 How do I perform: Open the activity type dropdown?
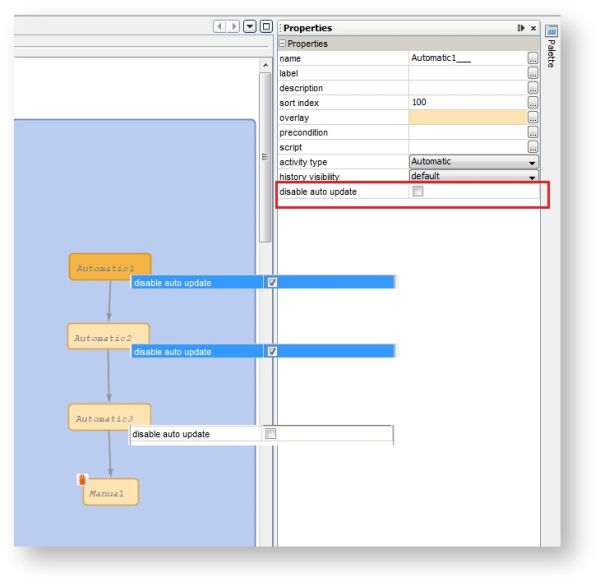(x=532, y=162)
